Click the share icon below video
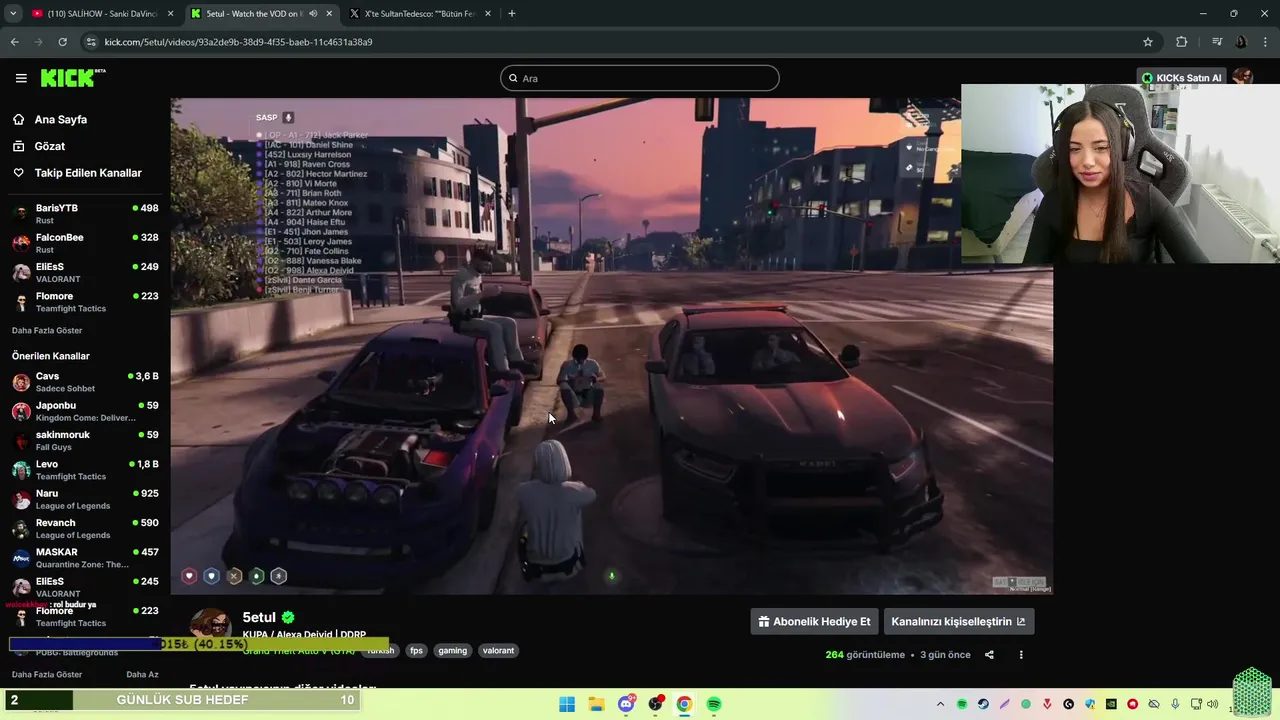Screen dimensions: 1280x720 [989, 655]
